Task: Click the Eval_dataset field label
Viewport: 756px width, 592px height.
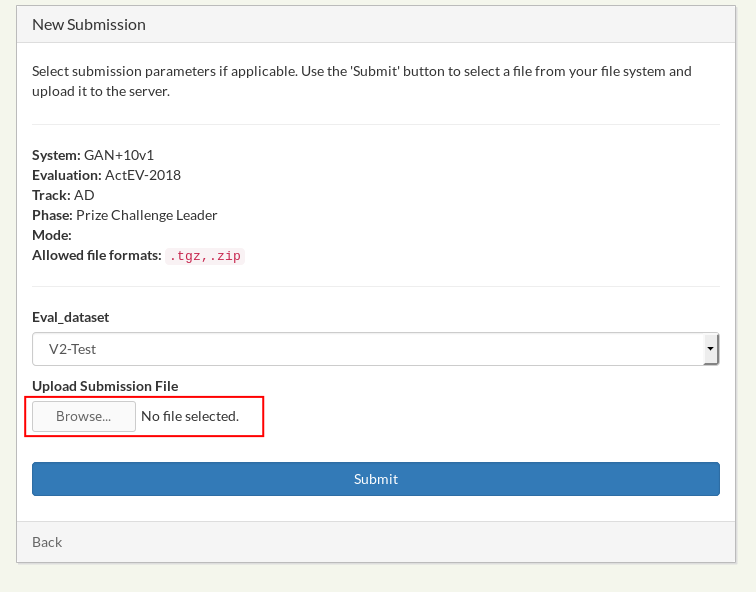Action: (x=70, y=317)
